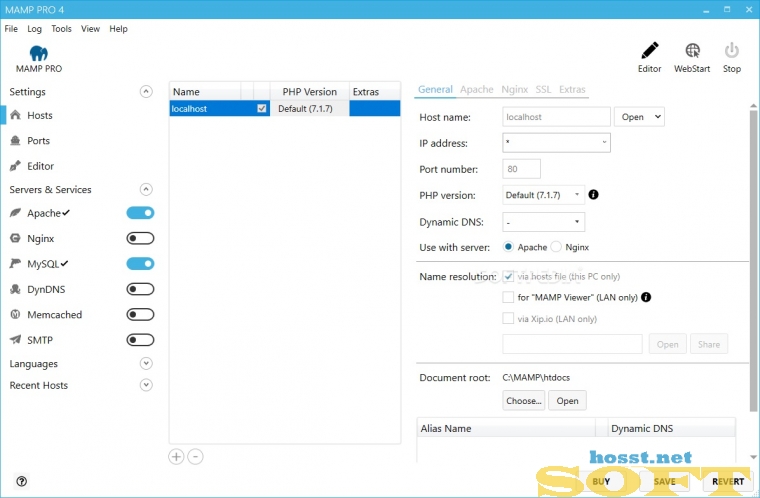Enable the Memcached switch
Viewport: 760px width, 498px height.
pos(141,314)
